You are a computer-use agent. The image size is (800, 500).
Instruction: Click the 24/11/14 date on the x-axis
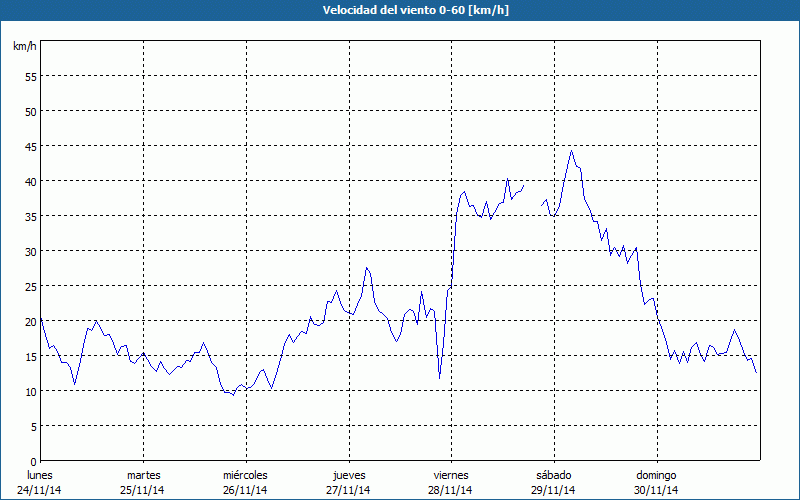point(39,490)
